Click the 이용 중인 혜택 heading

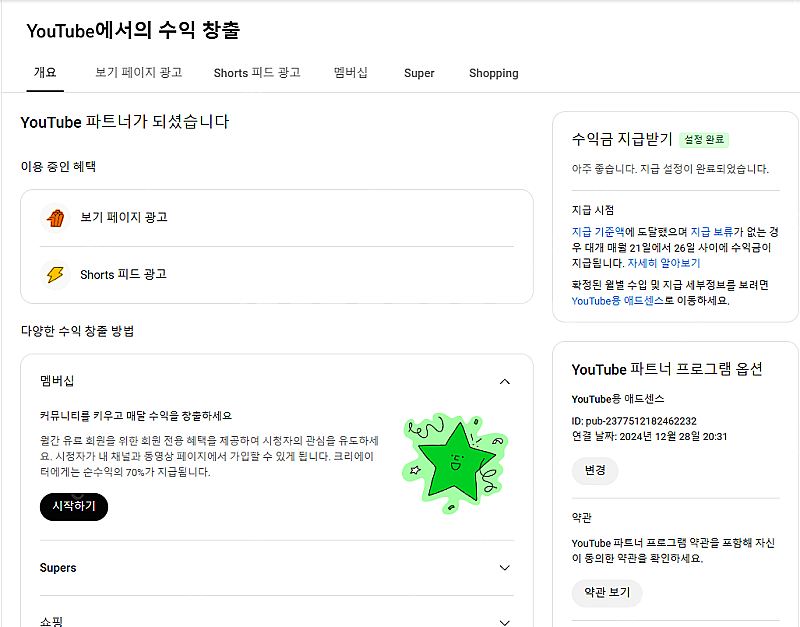click(x=58, y=167)
